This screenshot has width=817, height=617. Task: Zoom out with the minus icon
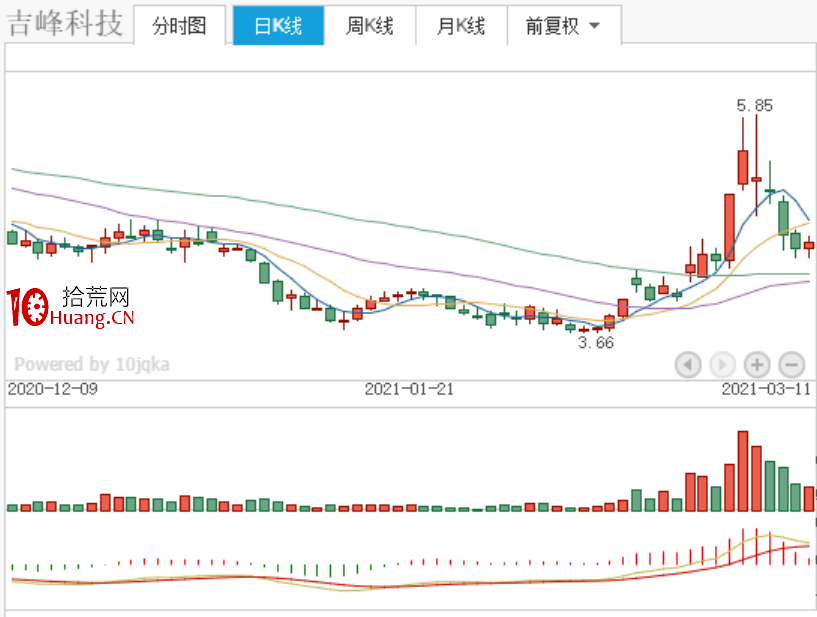click(791, 364)
